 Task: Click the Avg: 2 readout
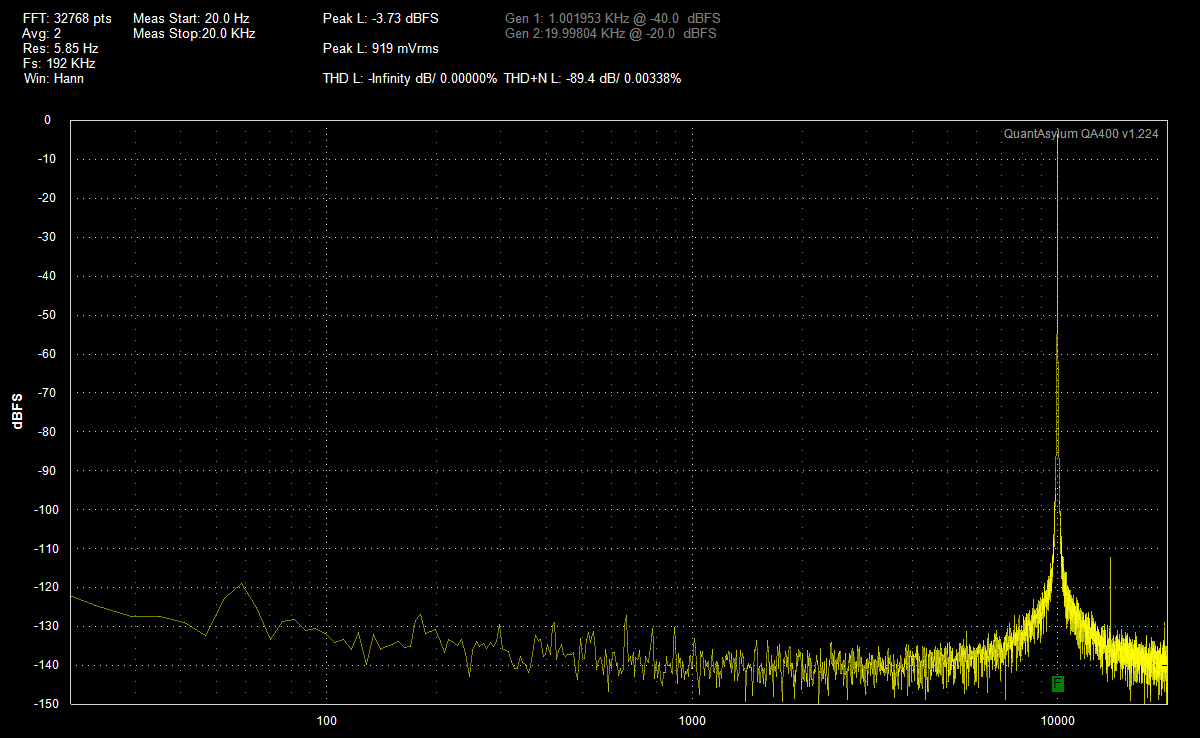click(x=42, y=33)
